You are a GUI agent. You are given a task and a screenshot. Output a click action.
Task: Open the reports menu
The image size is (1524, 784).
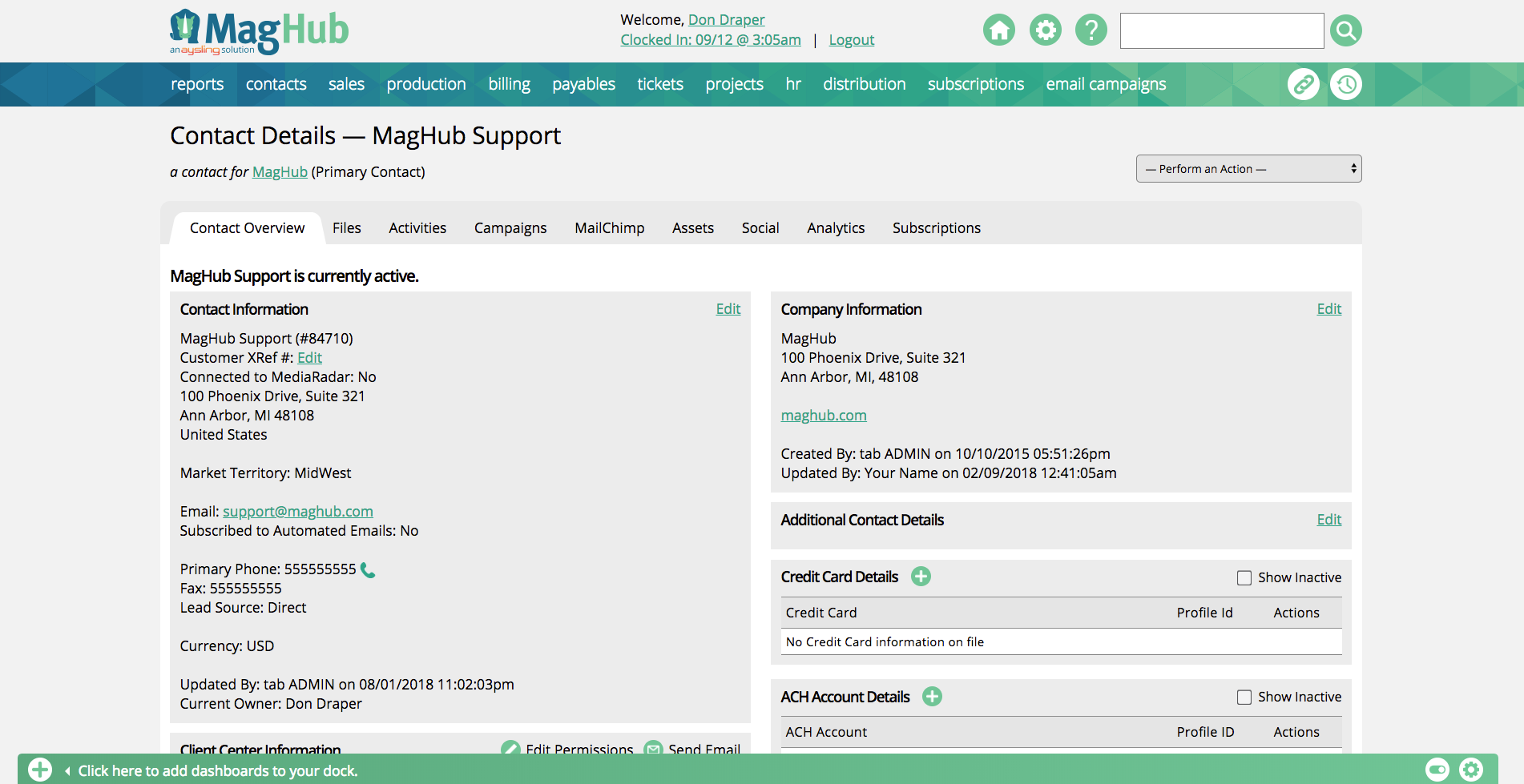pos(197,84)
